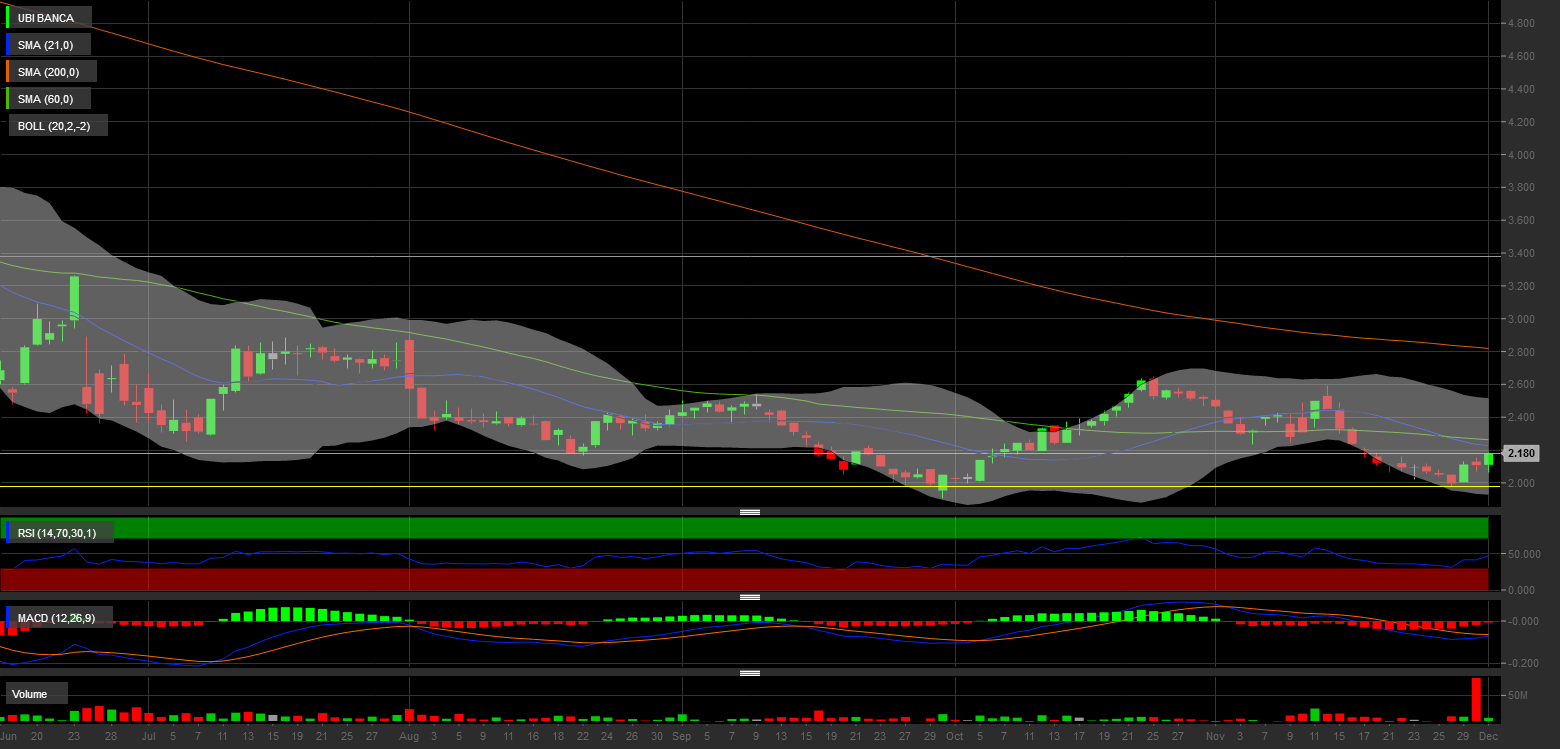1560x749 pixels.
Task: Click the Dec date axis label
Action: 1488,736
